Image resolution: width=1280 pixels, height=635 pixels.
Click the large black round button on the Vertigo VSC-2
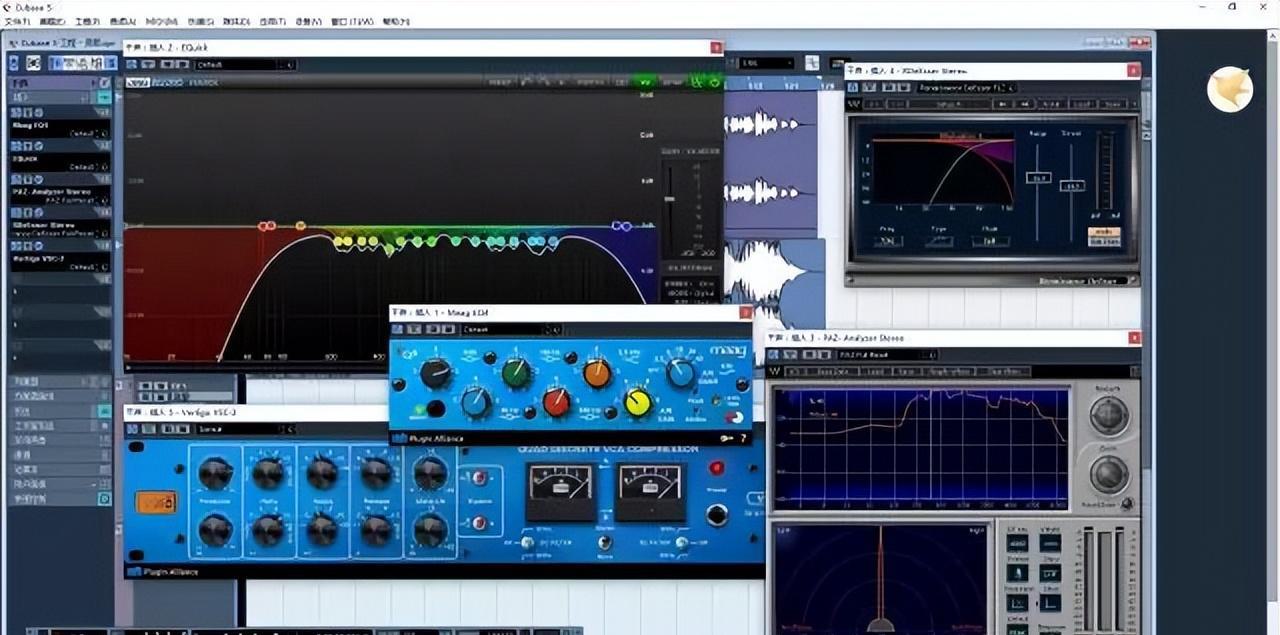click(x=716, y=515)
